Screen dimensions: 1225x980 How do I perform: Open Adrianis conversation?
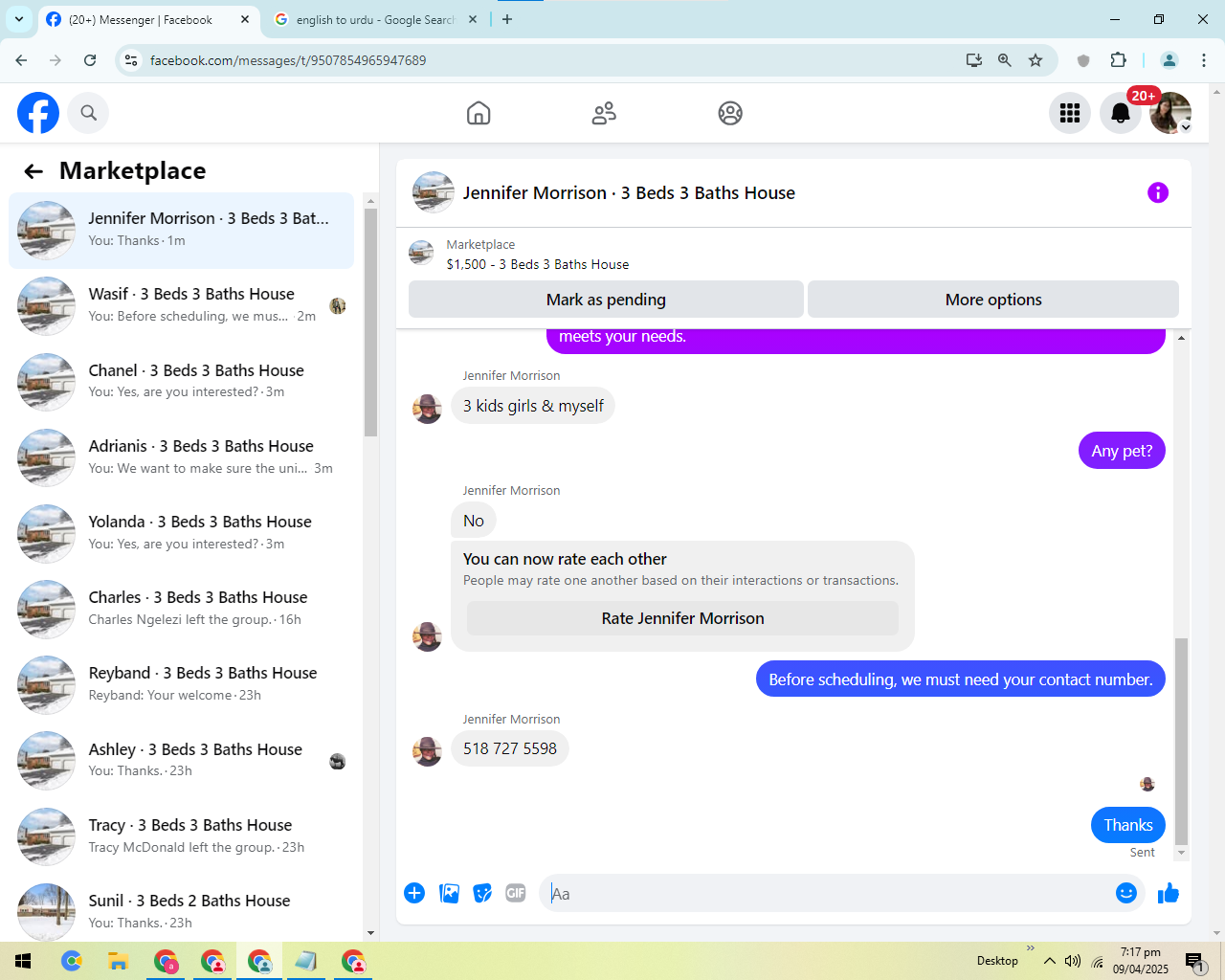(x=181, y=457)
